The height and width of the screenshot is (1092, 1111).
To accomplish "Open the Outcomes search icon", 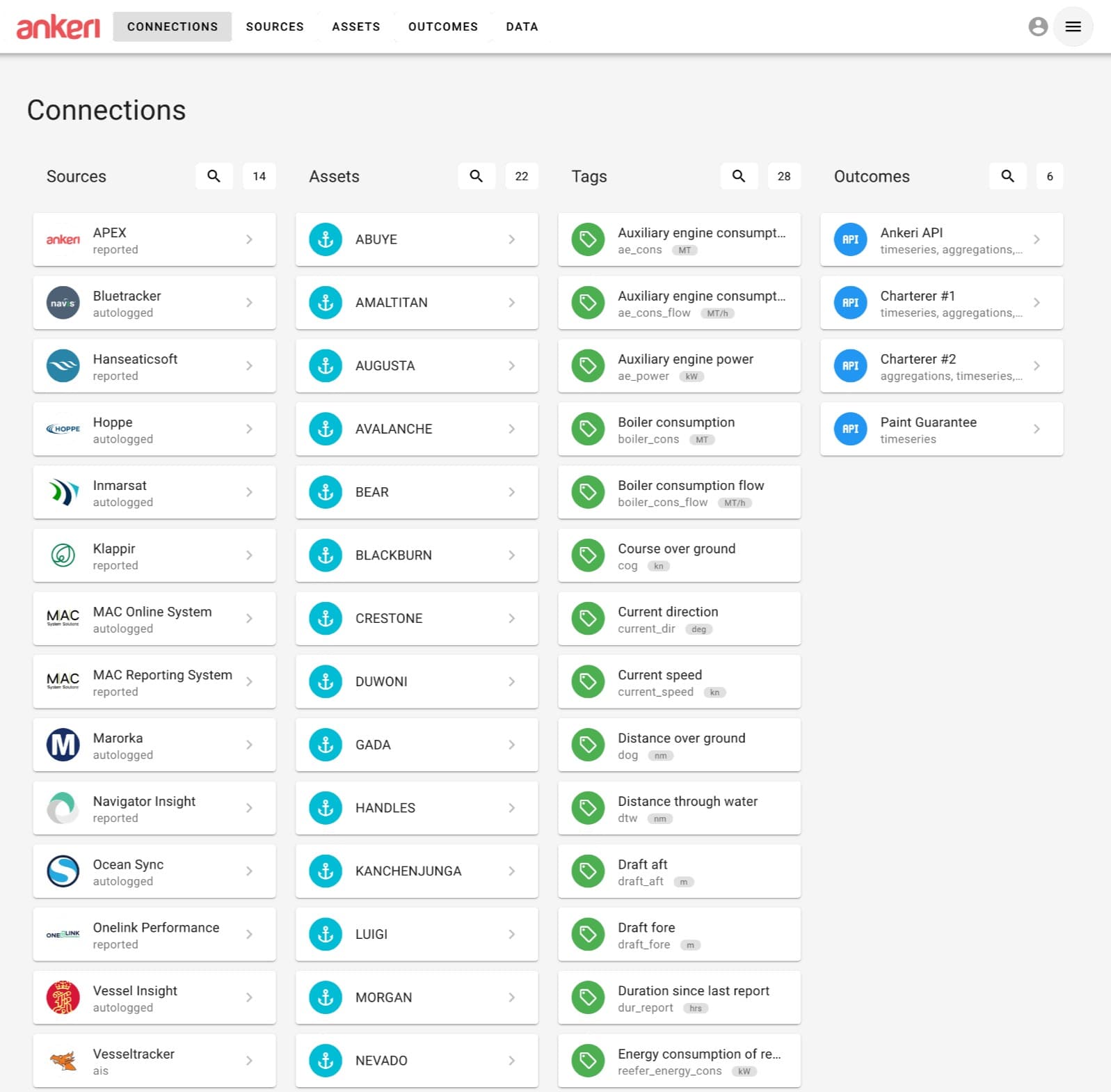I will tap(1007, 176).
